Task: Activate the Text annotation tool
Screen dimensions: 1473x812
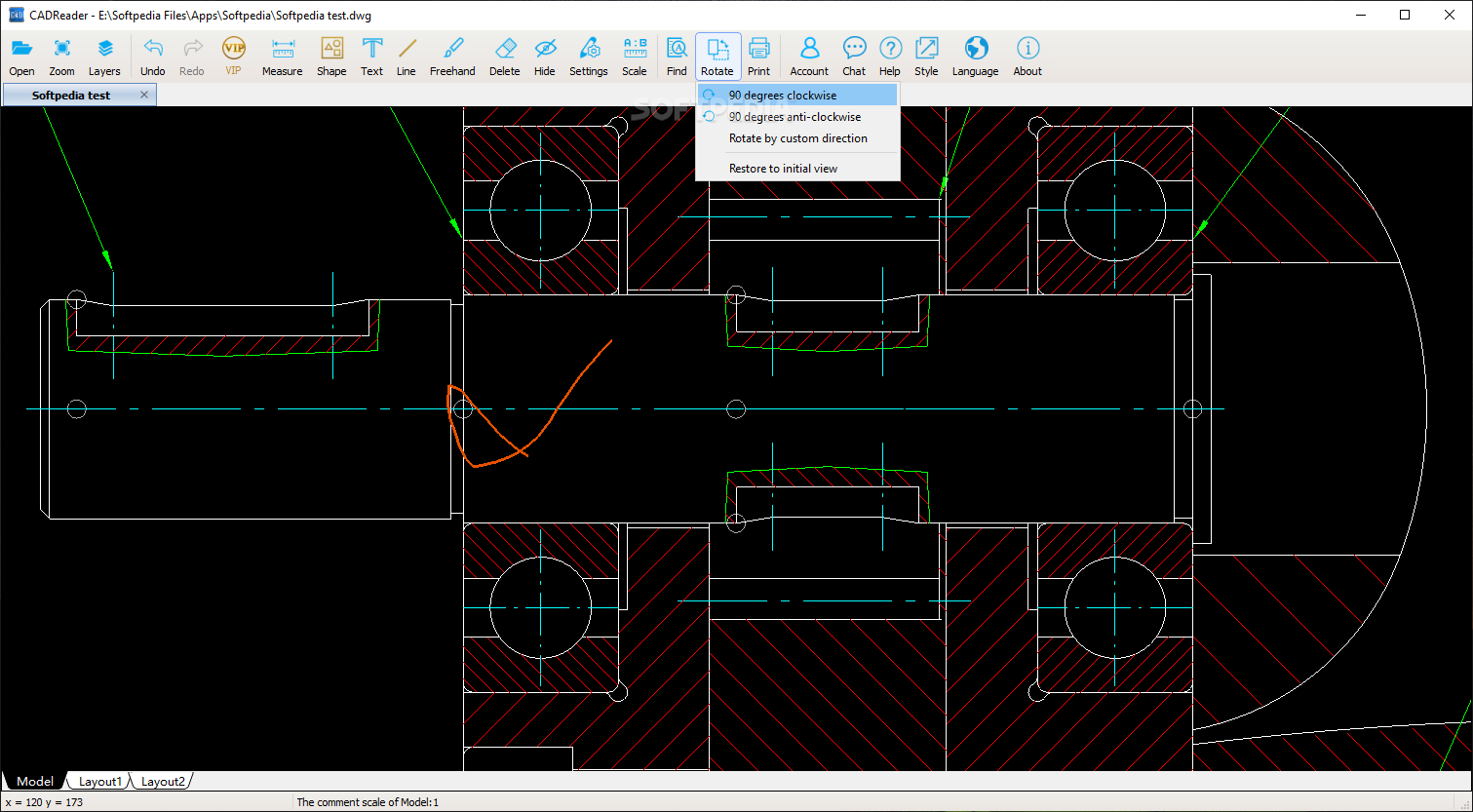Action: coord(372,58)
